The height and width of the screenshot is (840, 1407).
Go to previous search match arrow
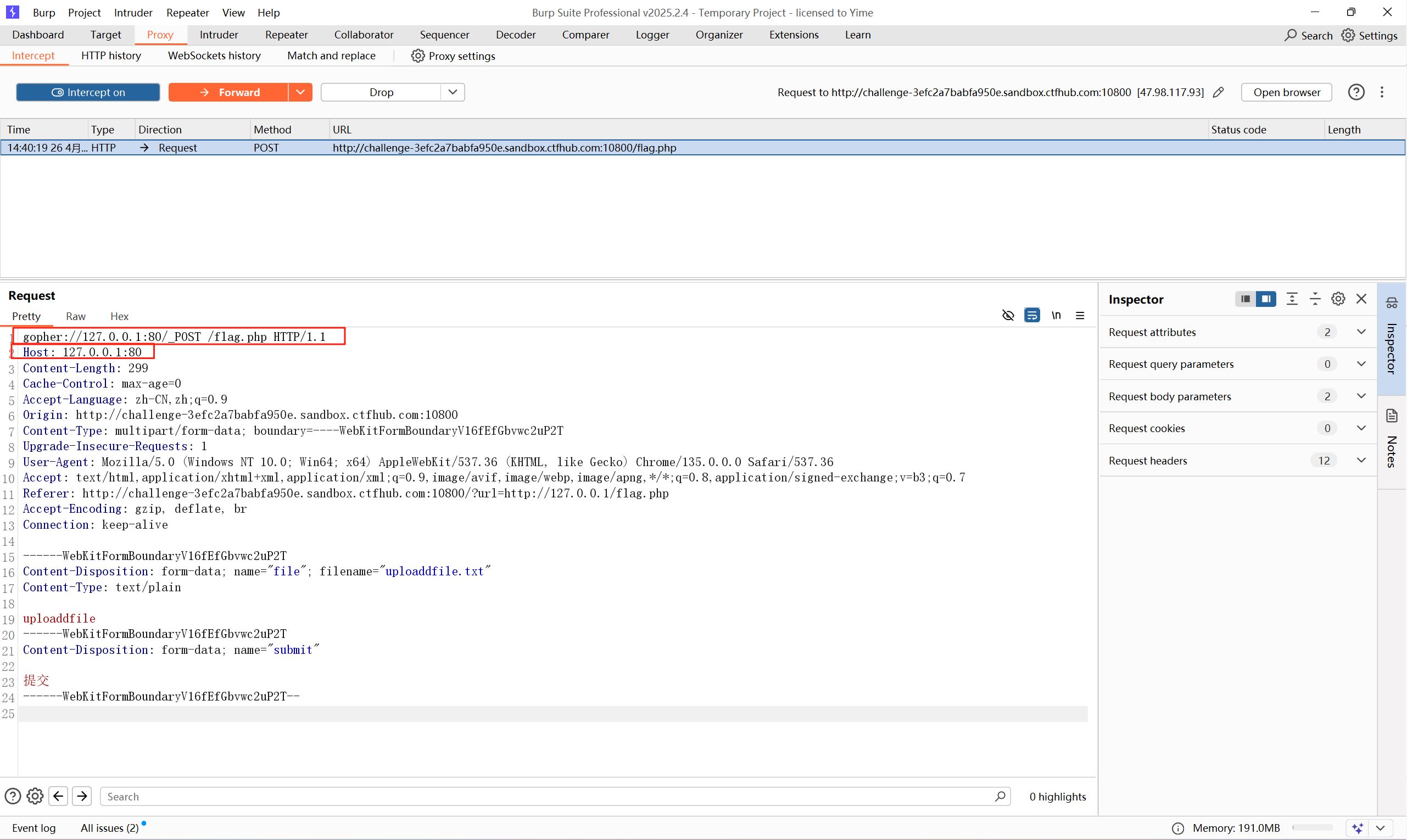click(58, 797)
